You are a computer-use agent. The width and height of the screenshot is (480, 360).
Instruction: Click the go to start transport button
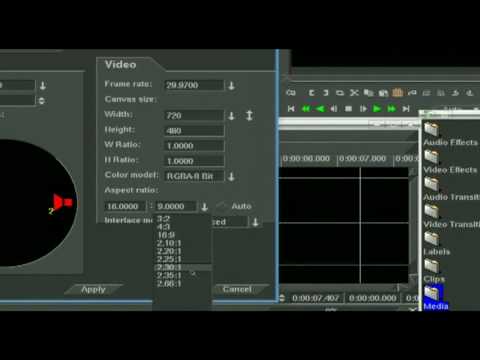coord(291,109)
